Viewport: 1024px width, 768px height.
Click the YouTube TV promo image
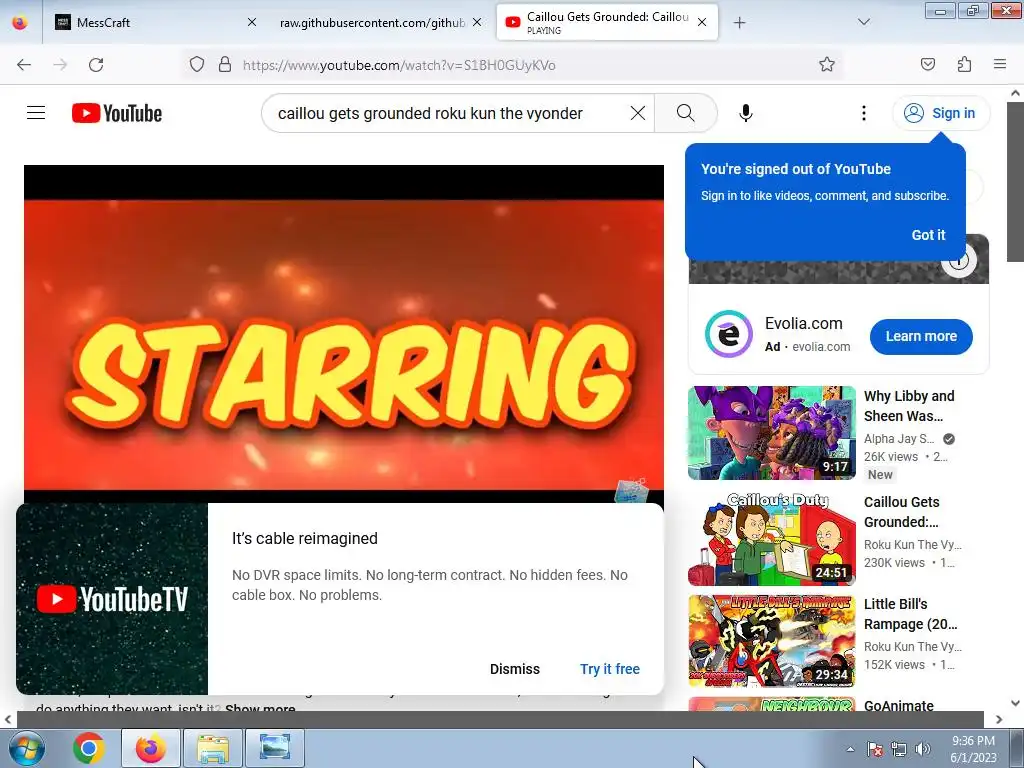[112, 598]
